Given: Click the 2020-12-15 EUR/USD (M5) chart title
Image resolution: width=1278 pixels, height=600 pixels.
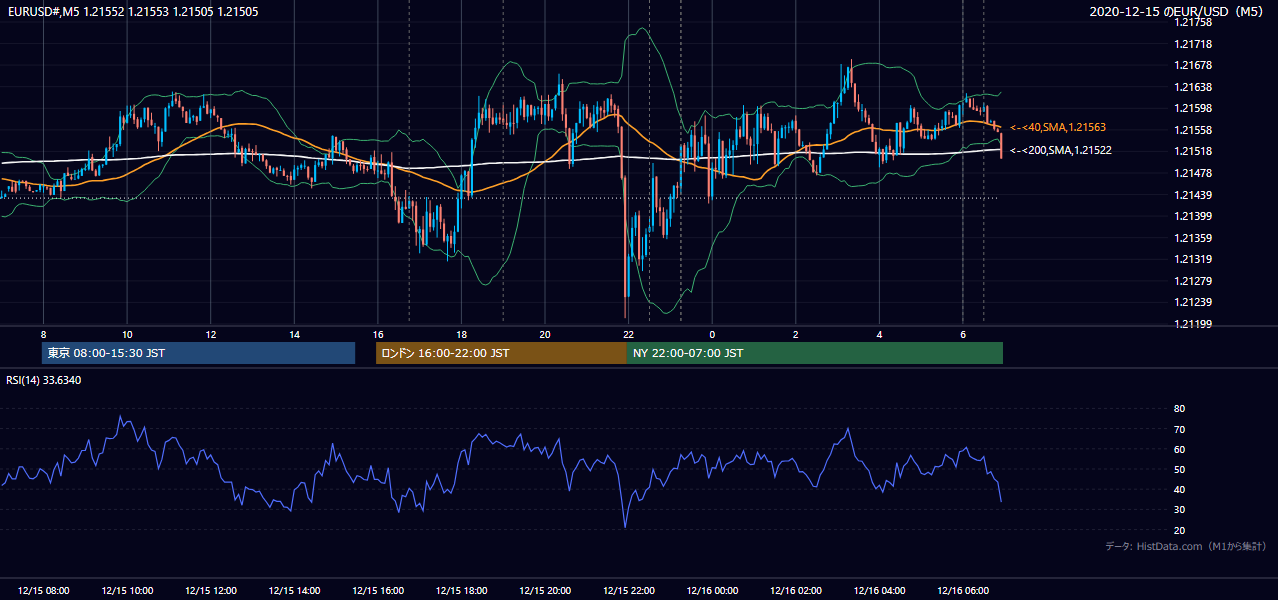Looking at the screenshot, I should point(1178,11).
